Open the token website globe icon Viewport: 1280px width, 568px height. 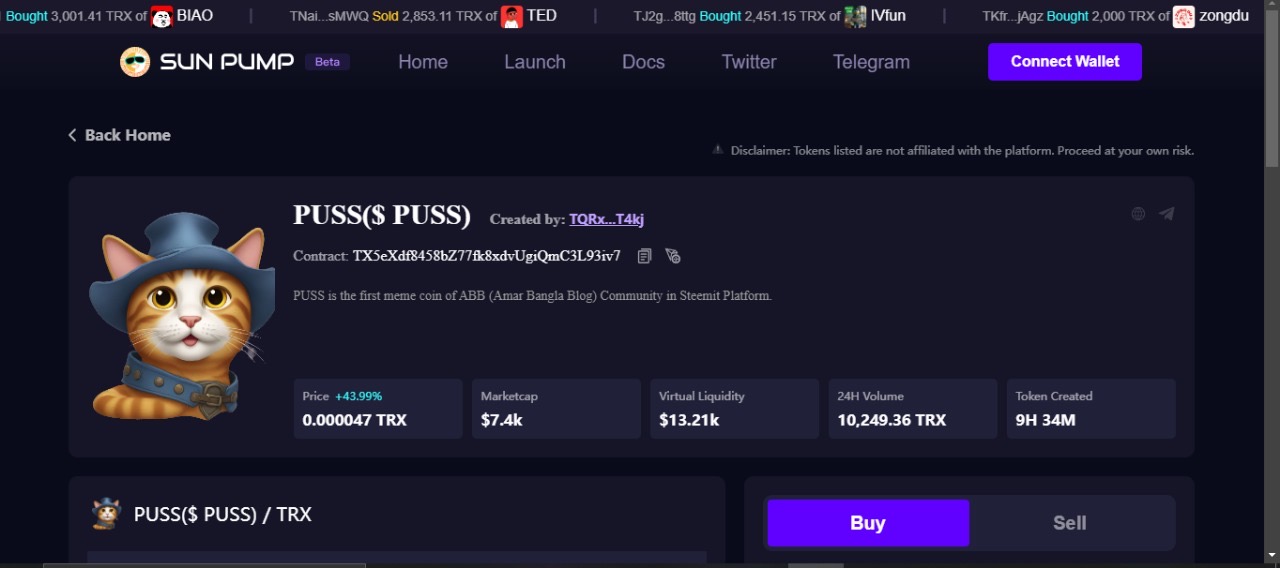click(1138, 213)
